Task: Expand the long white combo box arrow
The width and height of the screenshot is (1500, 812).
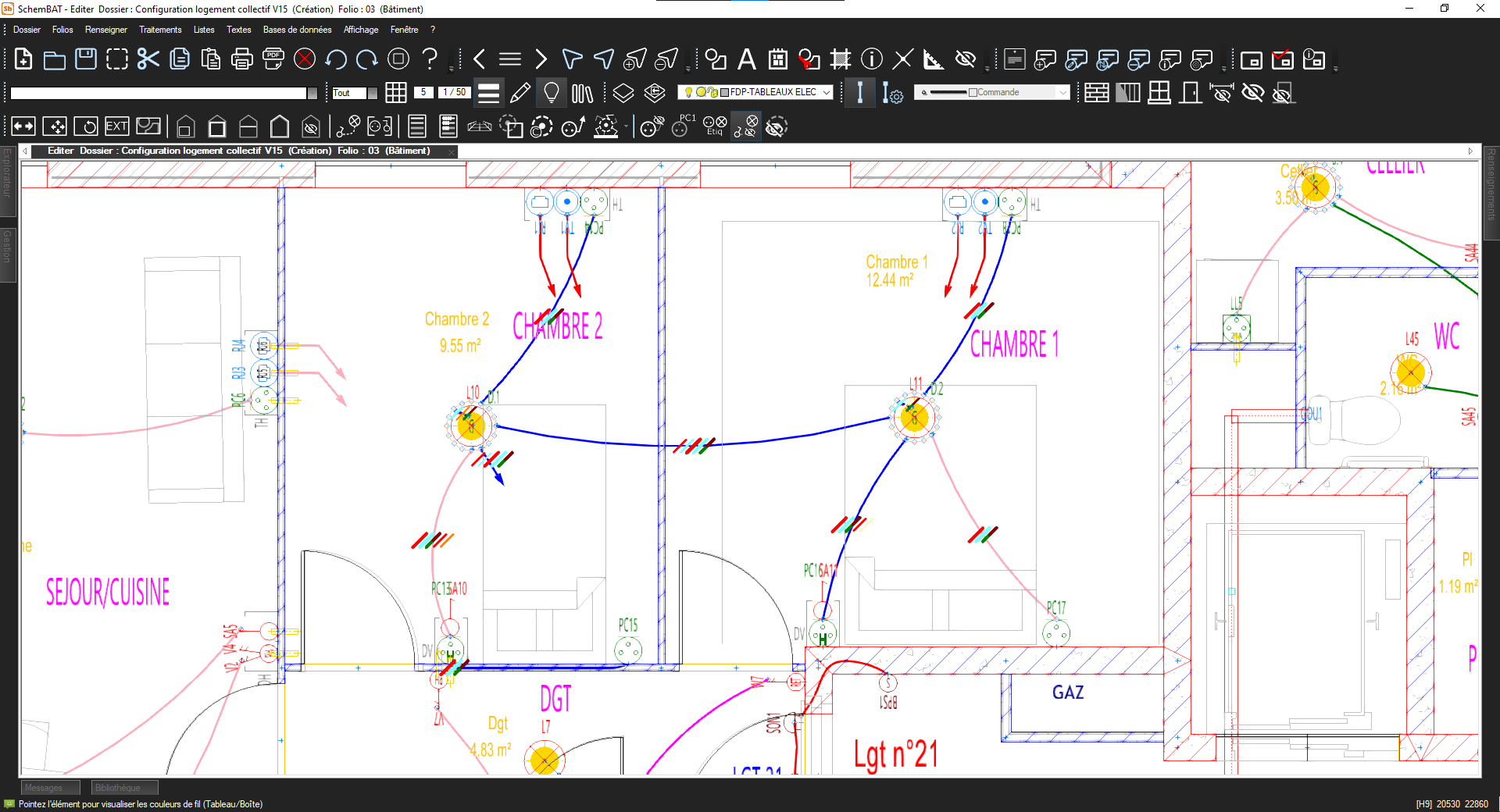Action: (x=312, y=93)
